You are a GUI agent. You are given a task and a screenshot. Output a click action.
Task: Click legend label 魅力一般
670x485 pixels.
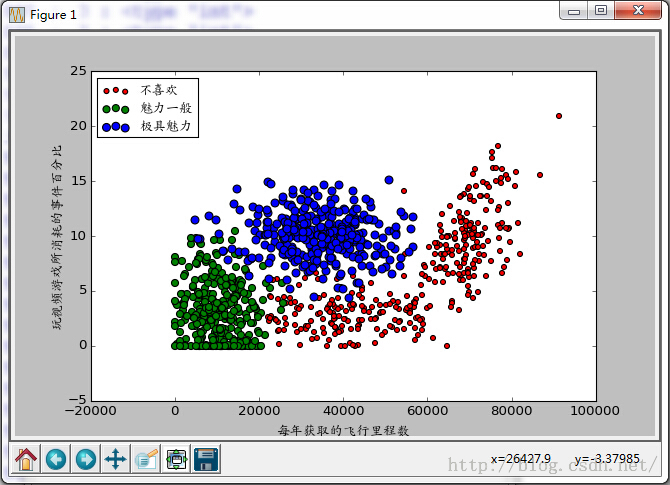(166, 108)
